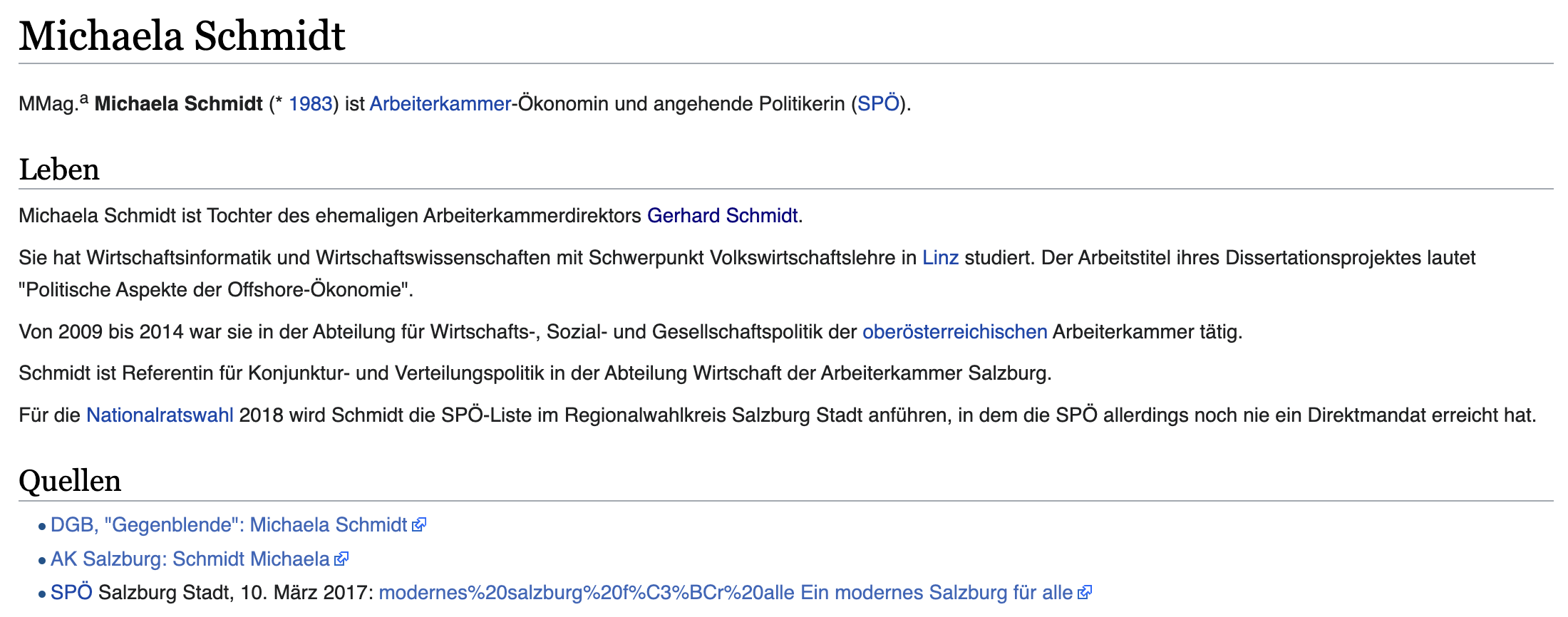Click external-link icon after DGB Gegenblende source

(x=419, y=525)
